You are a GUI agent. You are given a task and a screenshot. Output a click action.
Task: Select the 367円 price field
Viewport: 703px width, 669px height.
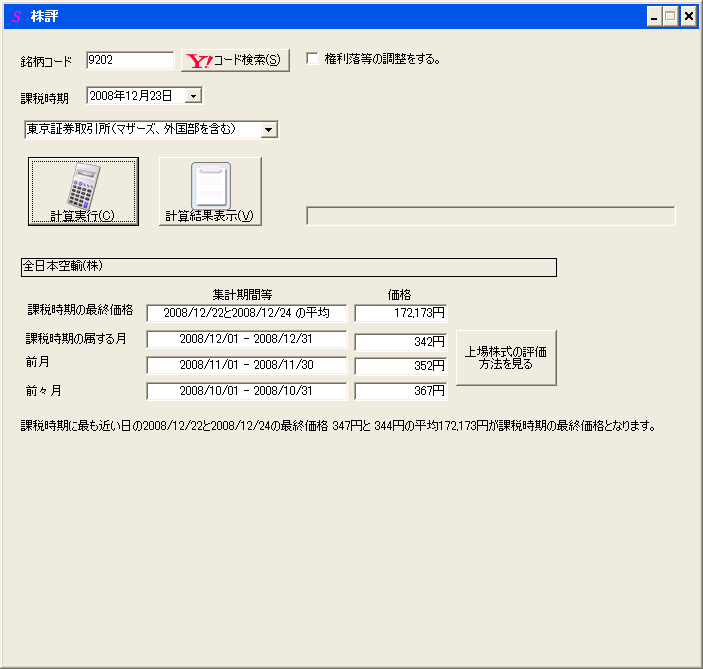[x=400, y=391]
